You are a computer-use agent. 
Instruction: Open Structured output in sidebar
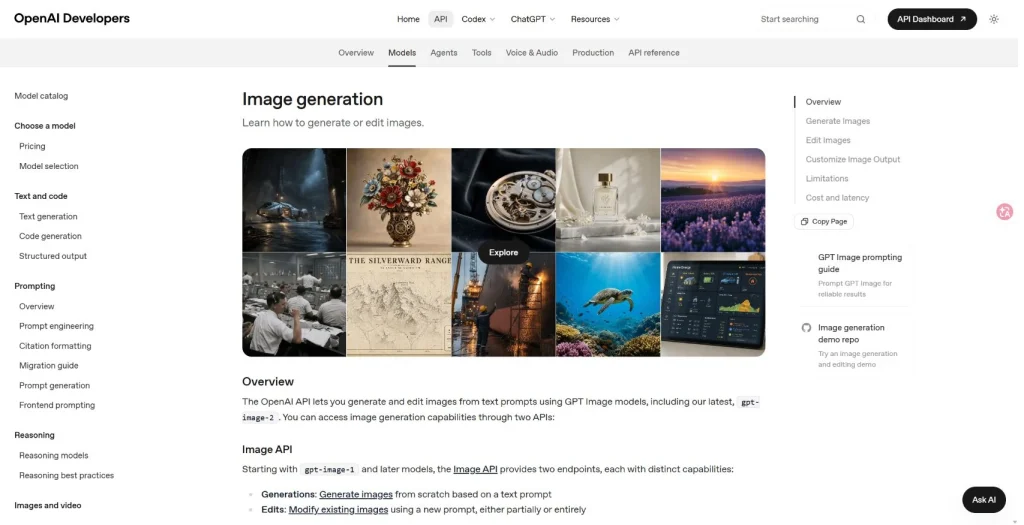tap(53, 256)
